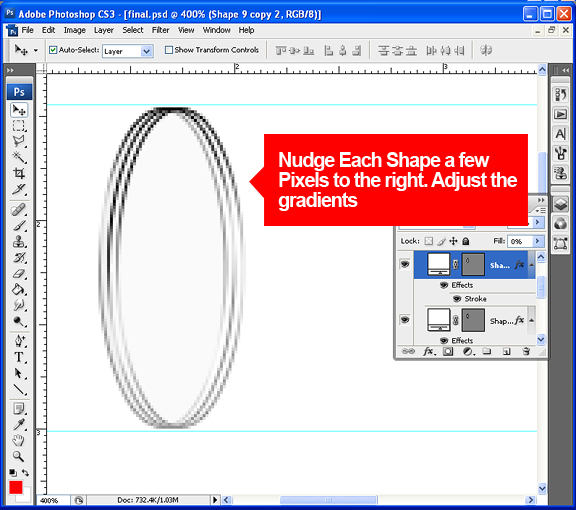The image size is (576, 510).
Task: Click the 400% zoom field in status bar
Action: pyautogui.click(x=53, y=500)
